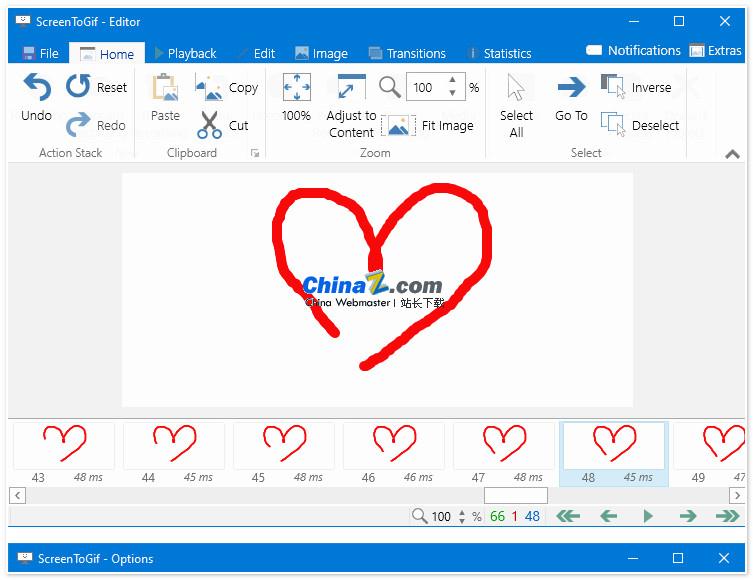
Task: Open the Transitions tab
Action: coord(407,53)
